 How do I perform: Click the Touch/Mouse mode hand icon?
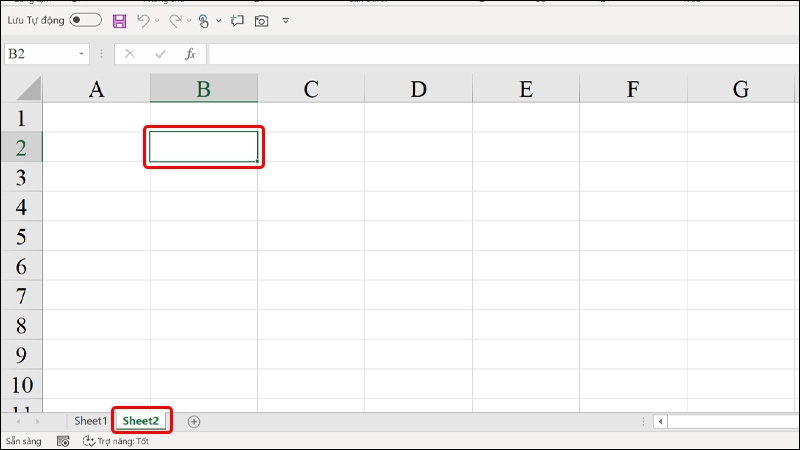point(204,21)
